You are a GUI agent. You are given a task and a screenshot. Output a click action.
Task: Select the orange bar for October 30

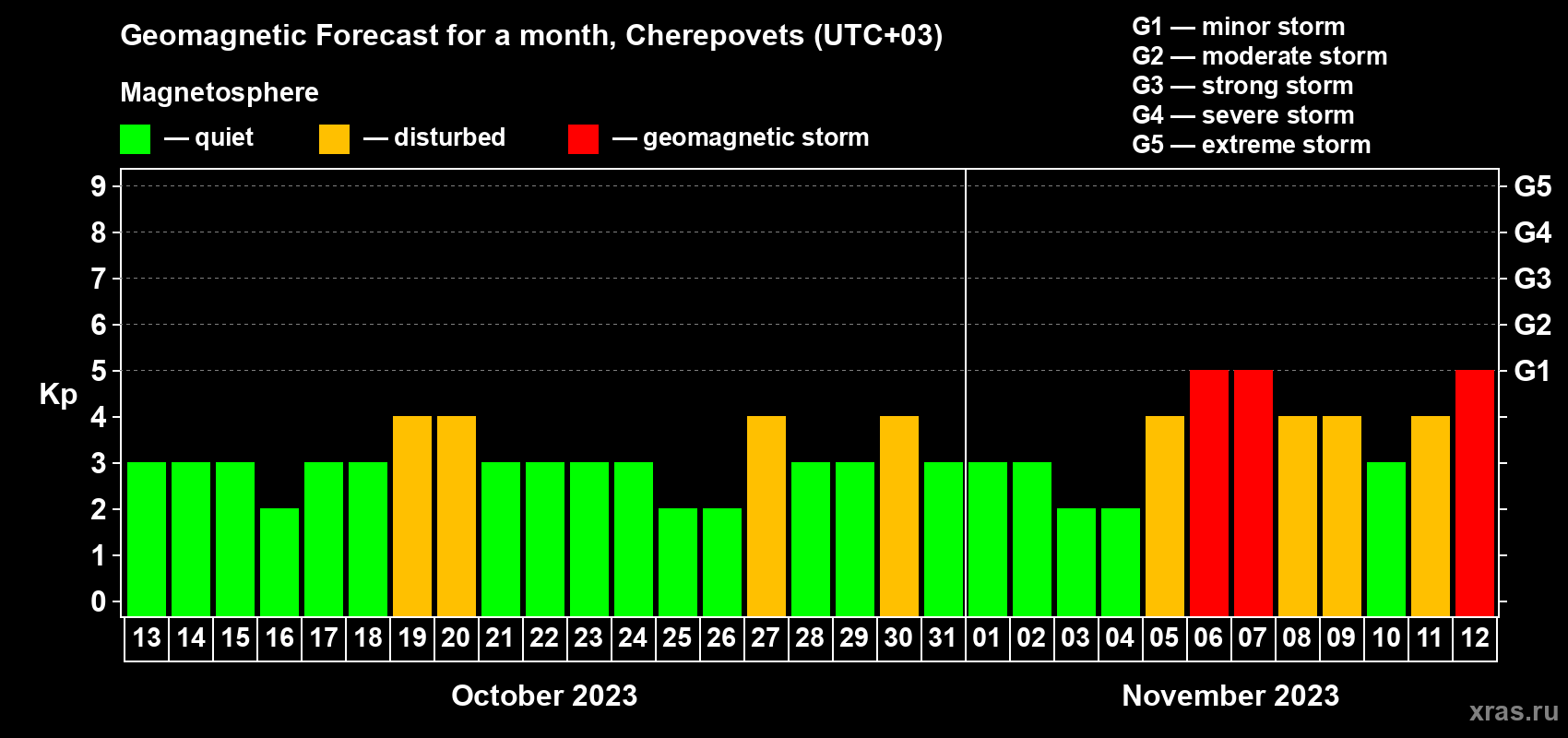pyautogui.click(x=899, y=516)
